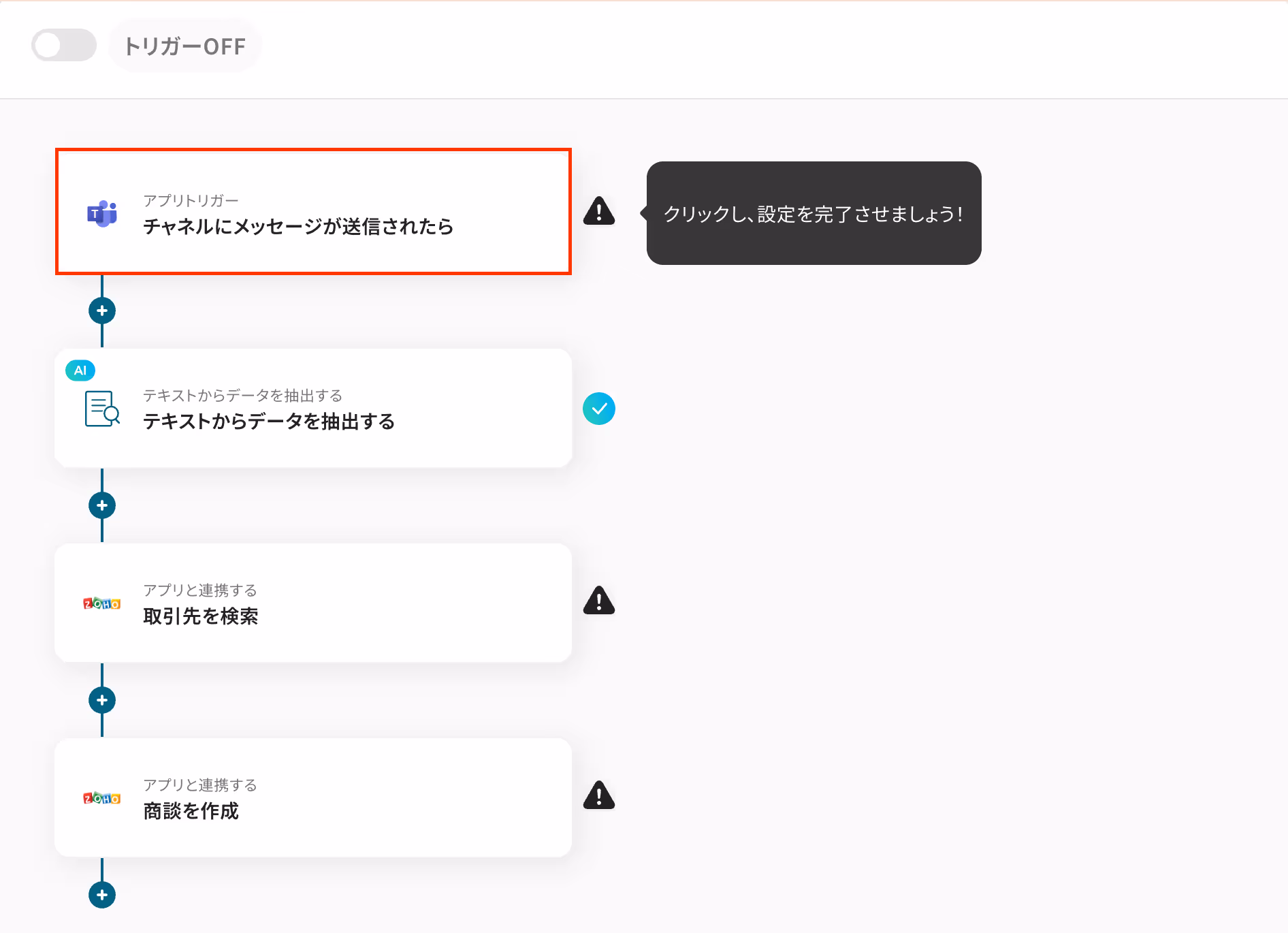1288x933 pixels.
Task: Click warning icon beside 取引先を検索
Action: coord(599,601)
